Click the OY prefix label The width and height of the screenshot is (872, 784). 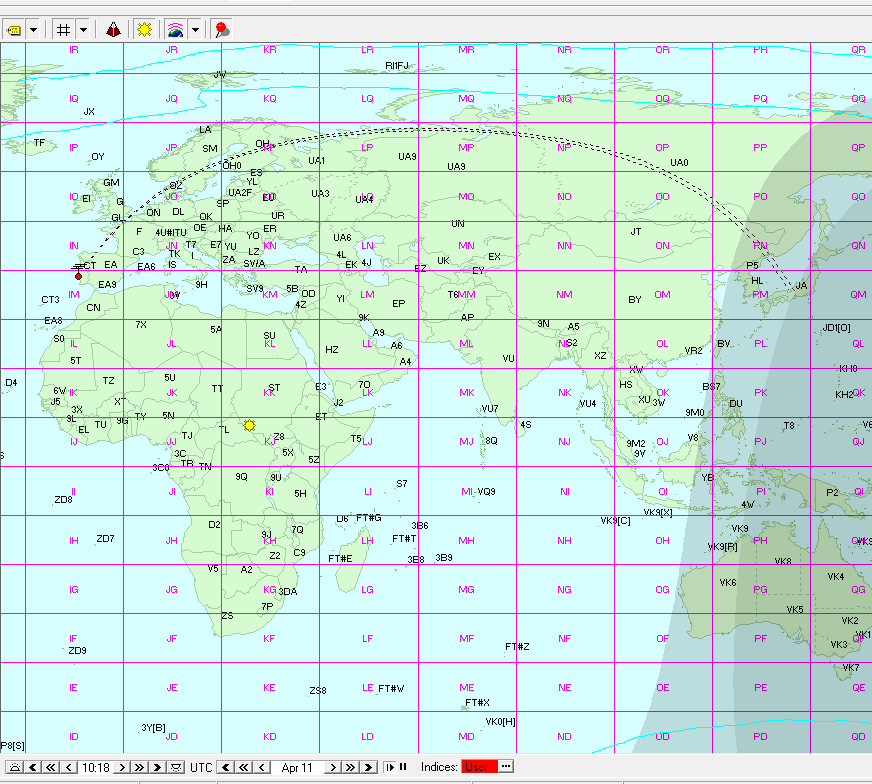click(x=98, y=156)
